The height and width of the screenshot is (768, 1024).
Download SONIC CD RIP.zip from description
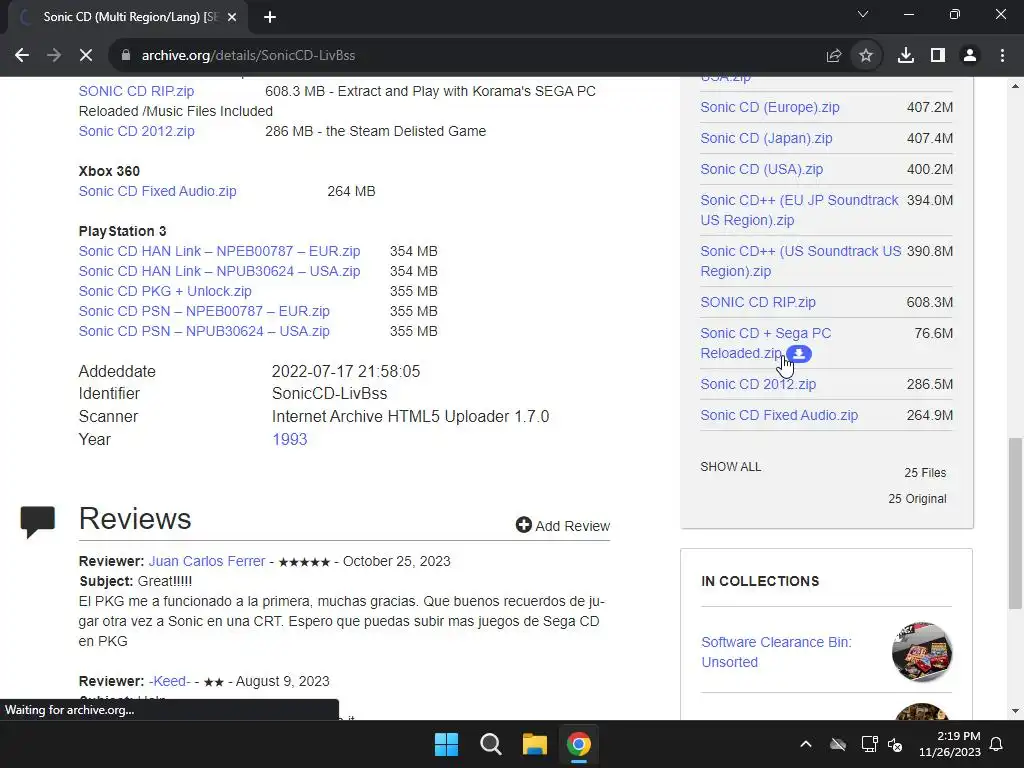pyautogui.click(x=136, y=91)
